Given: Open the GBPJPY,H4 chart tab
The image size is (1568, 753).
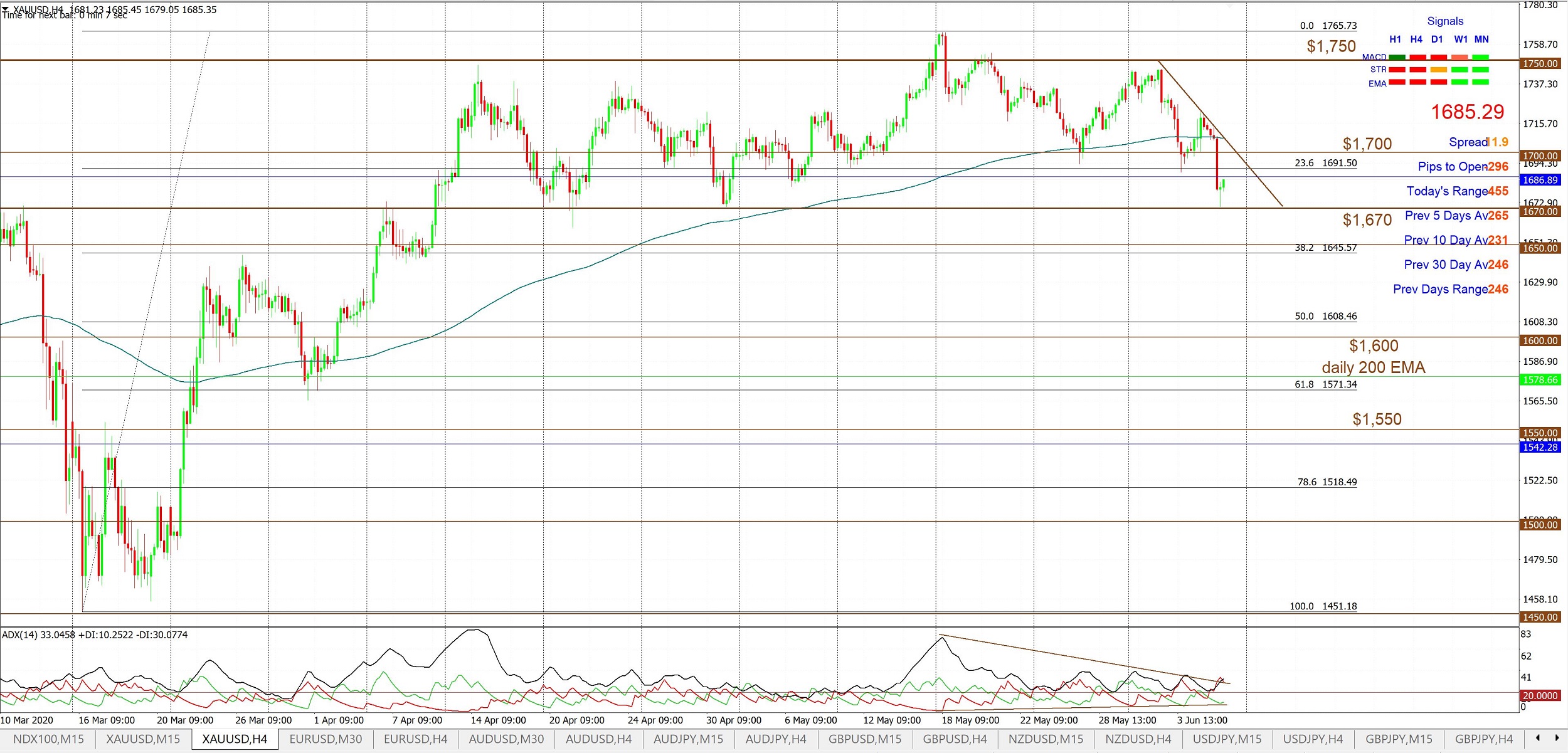Looking at the screenshot, I should click(x=1484, y=739).
